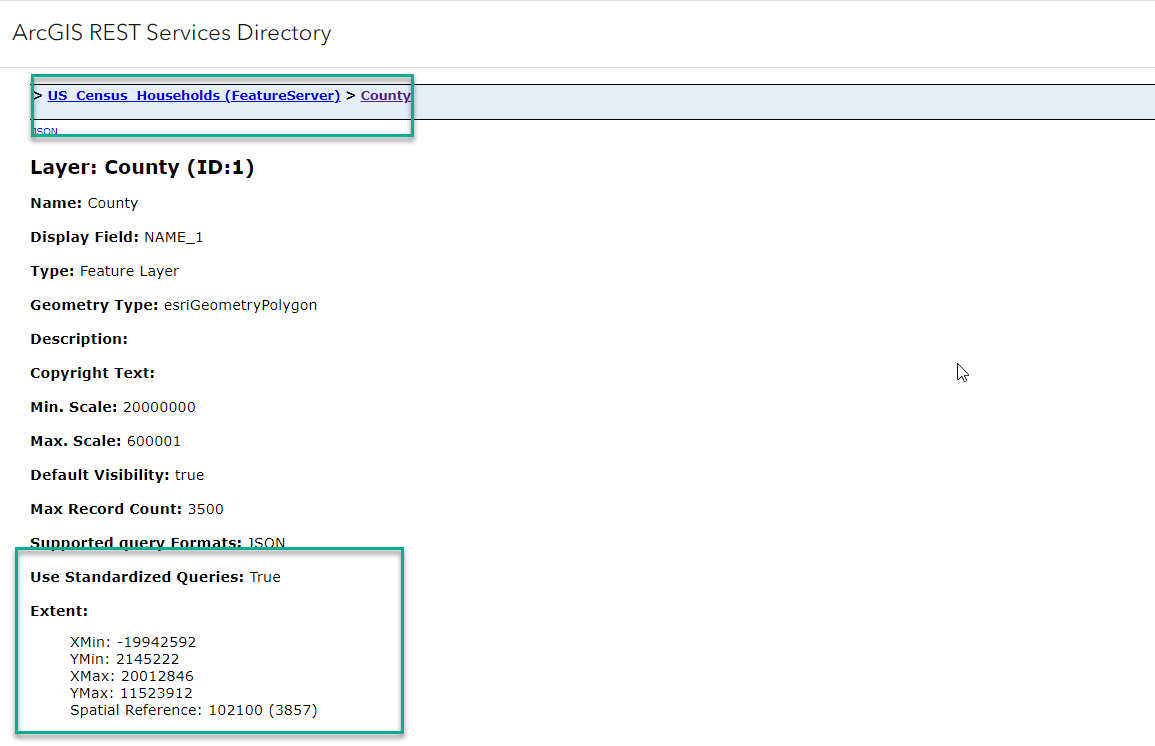Click the Description label
Screen dimensions: 1155x746
(x=79, y=338)
